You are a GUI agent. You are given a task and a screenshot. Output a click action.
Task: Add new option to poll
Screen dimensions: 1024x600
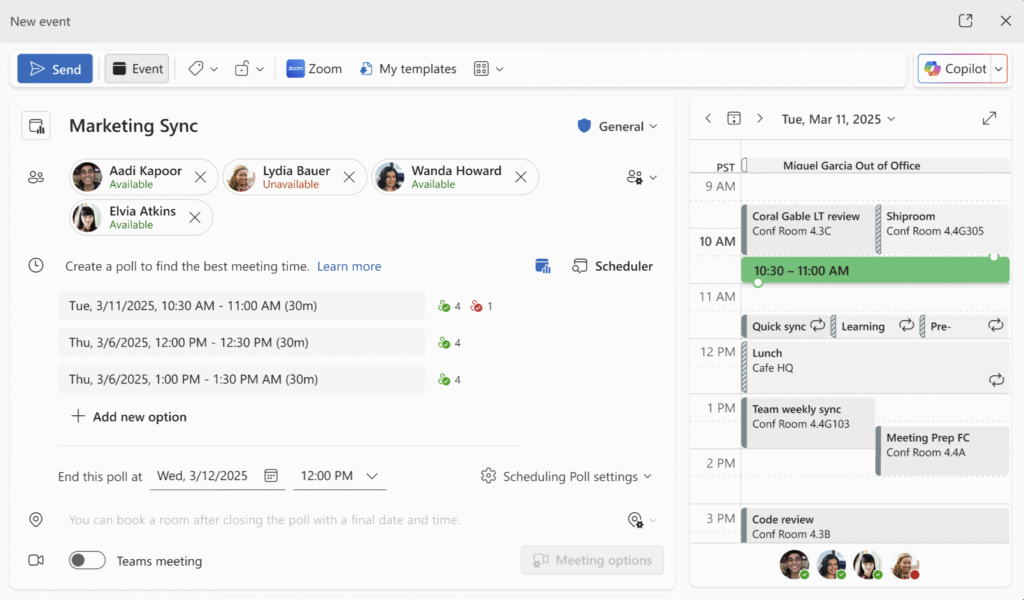129,417
